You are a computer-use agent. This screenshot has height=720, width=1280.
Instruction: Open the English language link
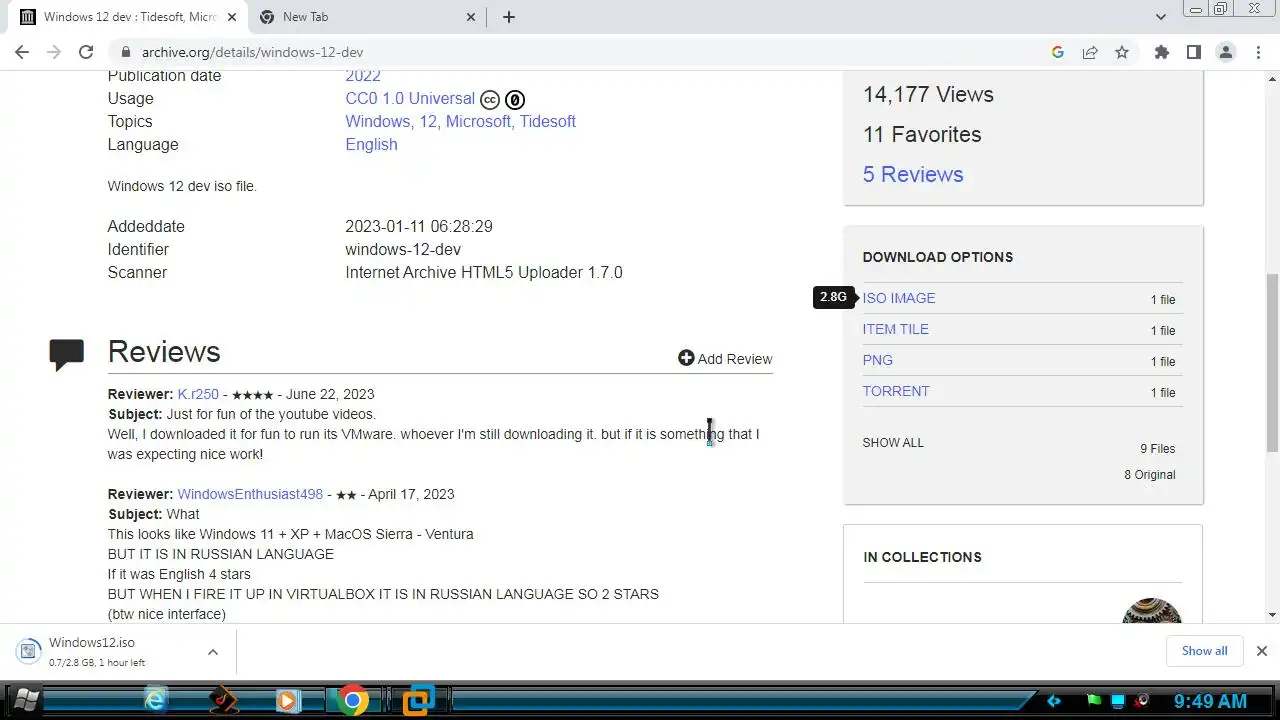pos(371,144)
